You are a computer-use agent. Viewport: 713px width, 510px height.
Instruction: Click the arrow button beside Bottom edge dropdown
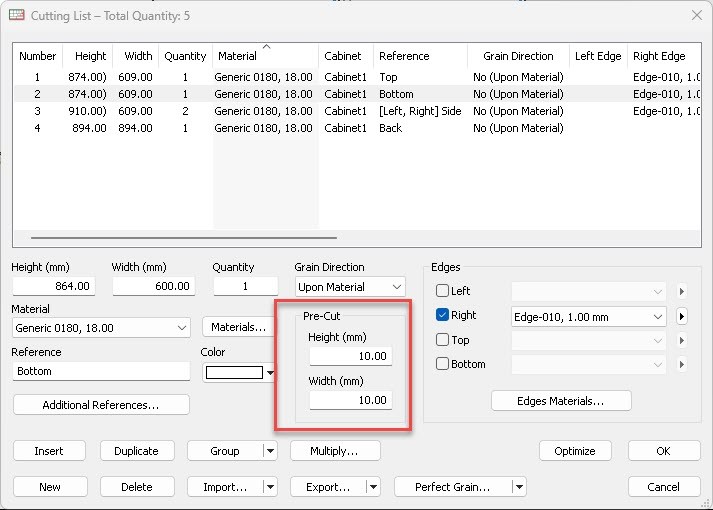682,364
